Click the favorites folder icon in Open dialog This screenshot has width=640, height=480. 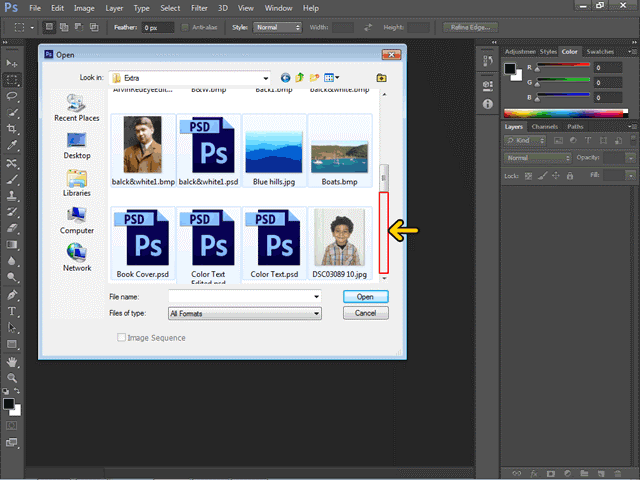(x=381, y=78)
